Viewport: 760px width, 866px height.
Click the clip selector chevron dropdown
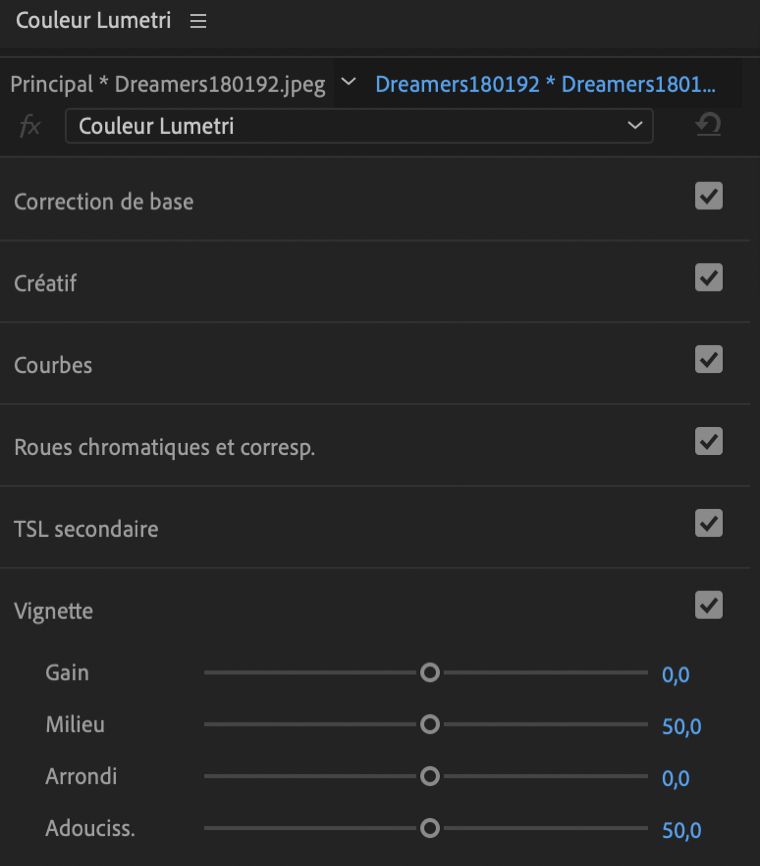348,81
